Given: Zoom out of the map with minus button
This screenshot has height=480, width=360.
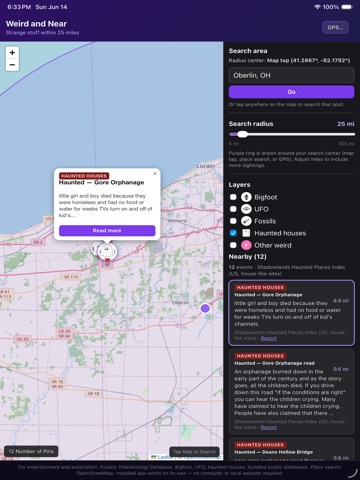Looking at the screenshot, I should point(12,65).
